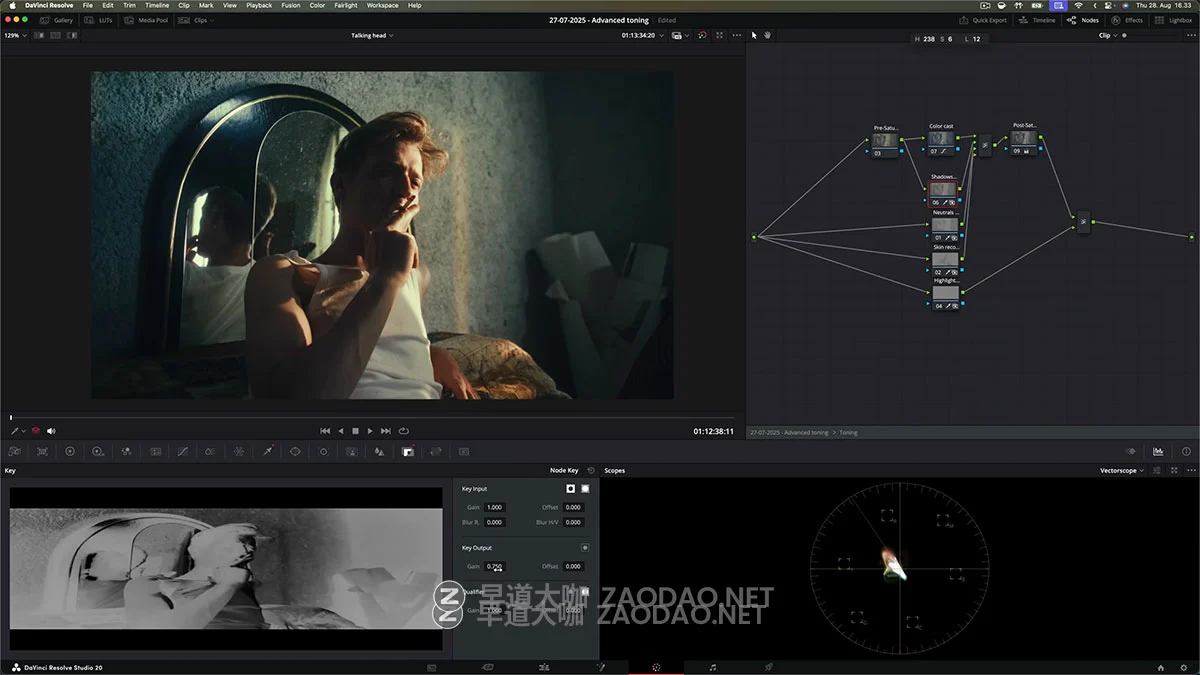Image resolution: width=1200 pixels, height=675 pixels.
Task: Select the hand pan tool in node editor
Action: point(767,35)
